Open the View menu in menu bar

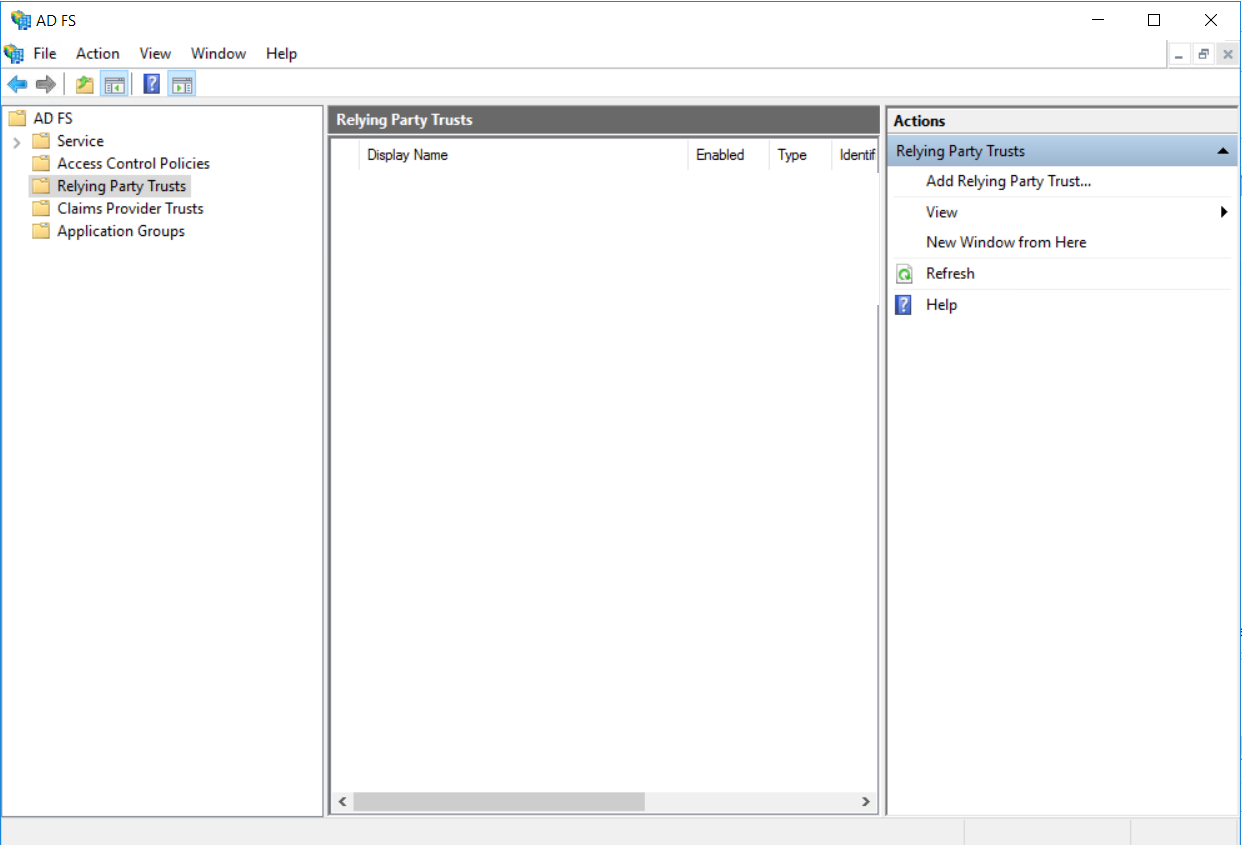[x=155, y=54]
